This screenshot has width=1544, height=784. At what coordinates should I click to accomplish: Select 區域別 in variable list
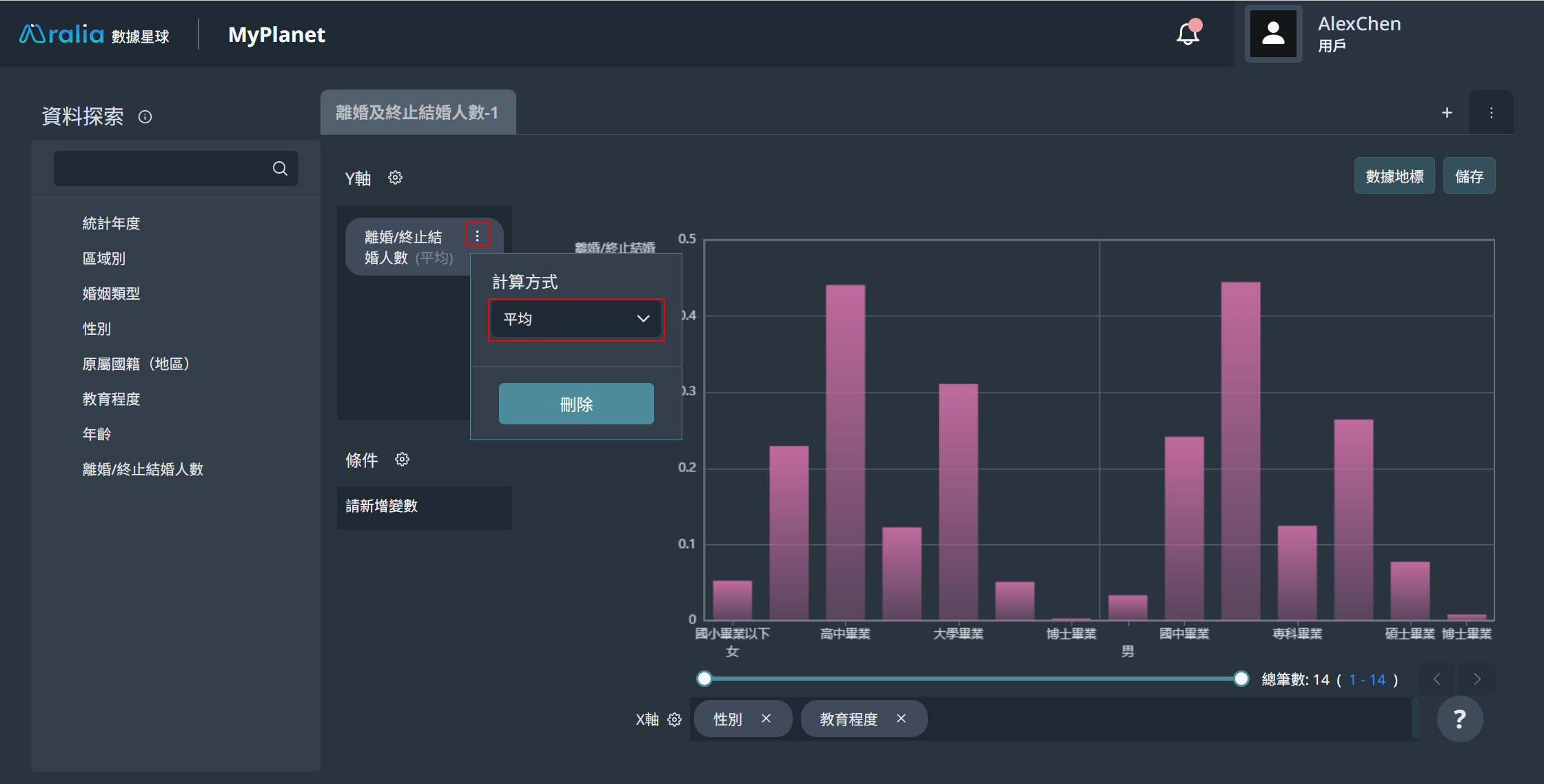[104, 258]
